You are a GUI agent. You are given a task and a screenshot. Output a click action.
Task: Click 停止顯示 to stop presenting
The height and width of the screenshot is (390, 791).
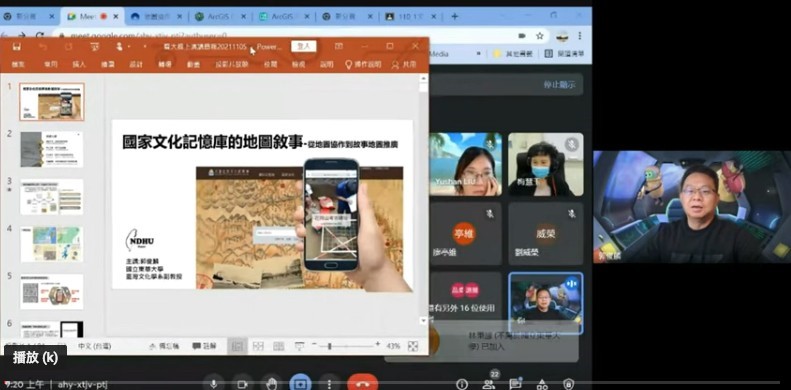[x=559, y=85]
